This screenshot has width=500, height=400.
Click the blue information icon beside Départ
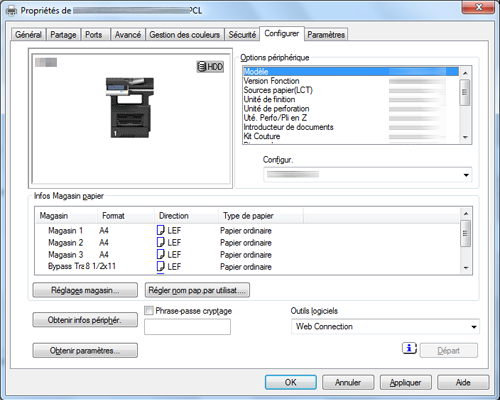point(409,348)
